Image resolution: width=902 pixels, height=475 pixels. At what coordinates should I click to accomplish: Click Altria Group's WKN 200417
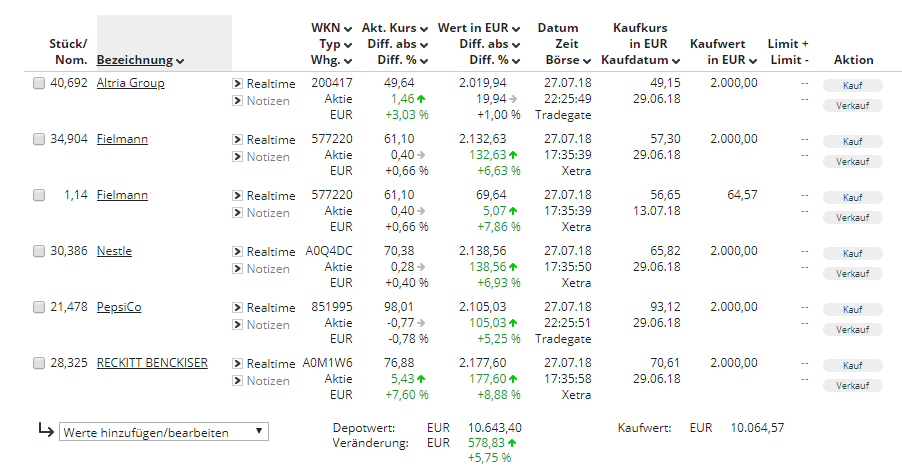332,83
